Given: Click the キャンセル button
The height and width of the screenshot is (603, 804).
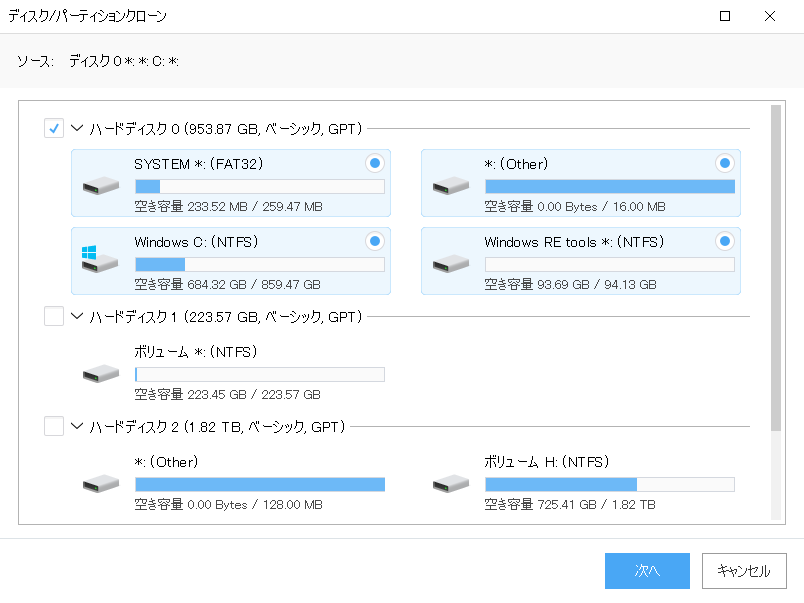Looking at the screenshot, I should click(744, 571).
